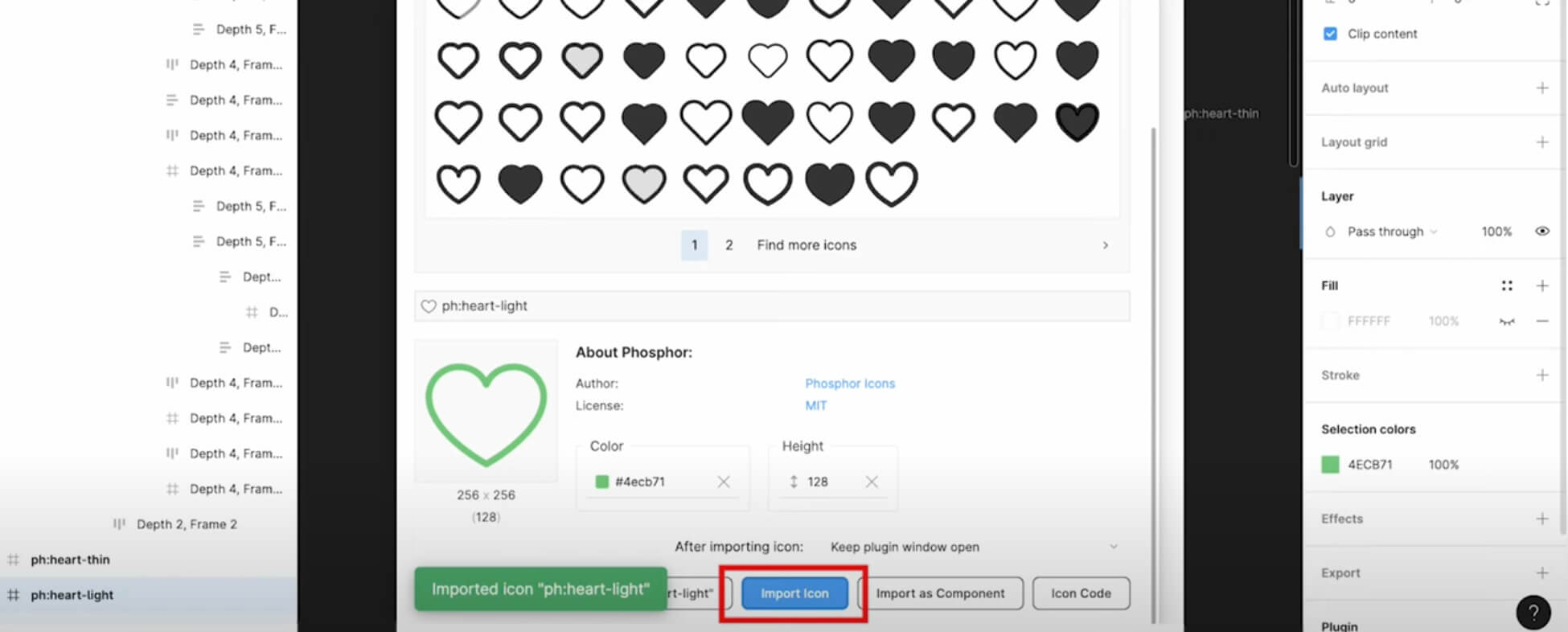Click the 4ECB71 selection color swatch
This screenshot has width=1568, height=632.
pyautogui.click(x=1330, y=465)
